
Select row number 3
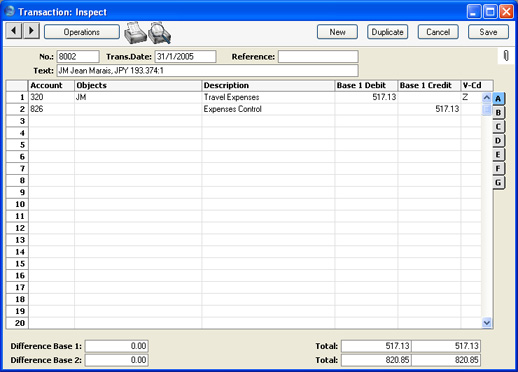coord(17,121)
